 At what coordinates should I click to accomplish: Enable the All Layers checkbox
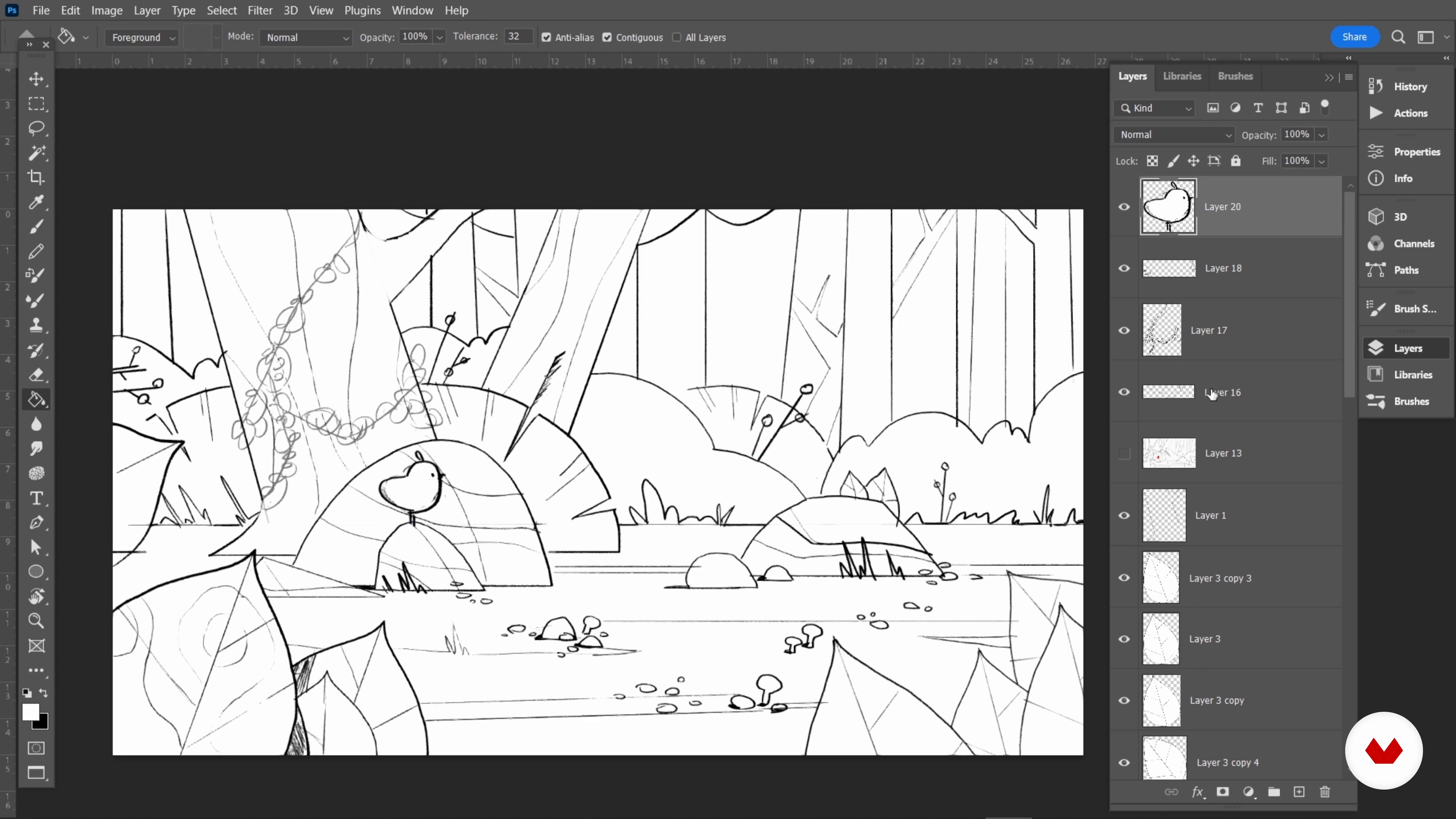[x=676, y=37]
